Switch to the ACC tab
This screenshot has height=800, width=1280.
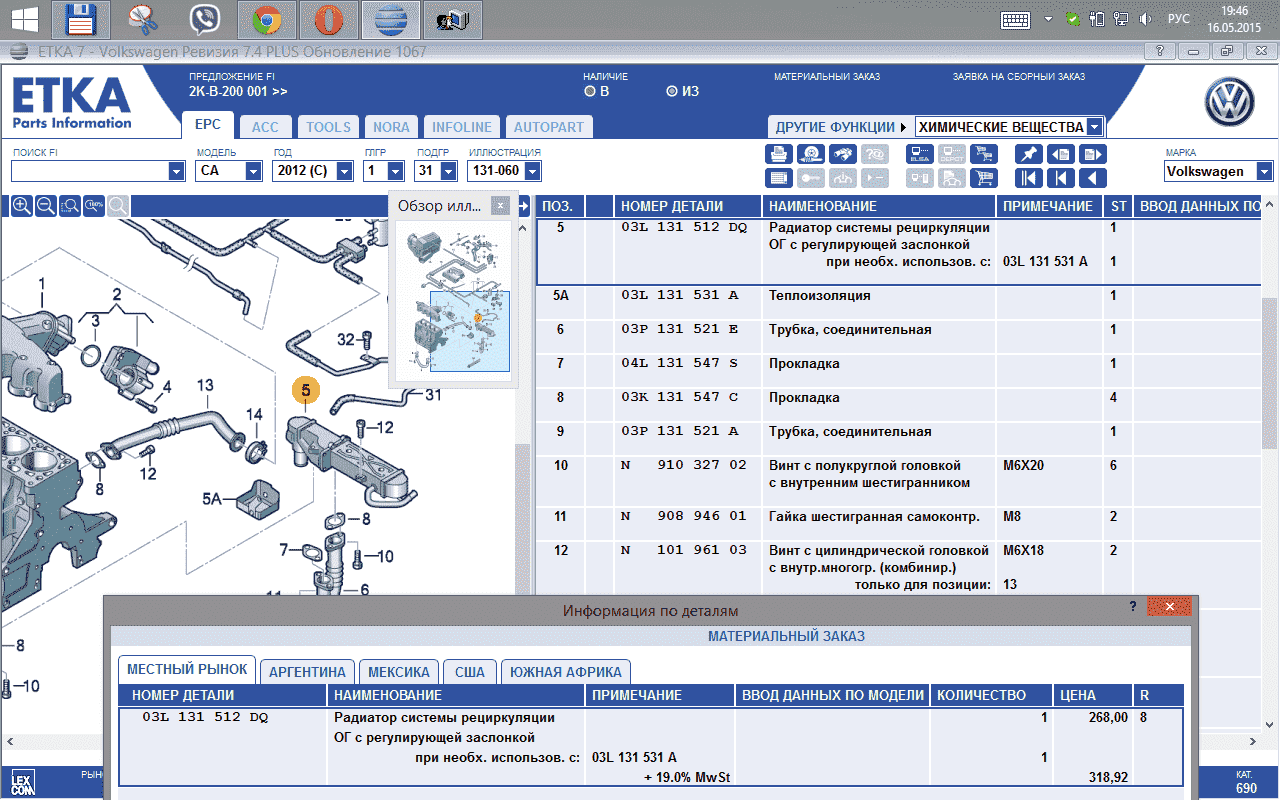[x=265, y=127]
